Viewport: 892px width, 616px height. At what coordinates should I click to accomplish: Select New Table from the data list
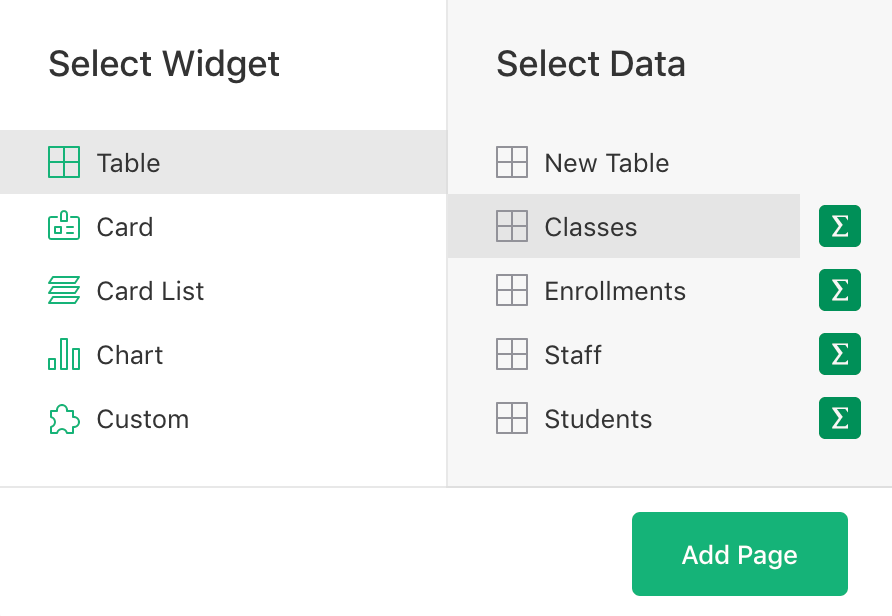click(604, 162)
